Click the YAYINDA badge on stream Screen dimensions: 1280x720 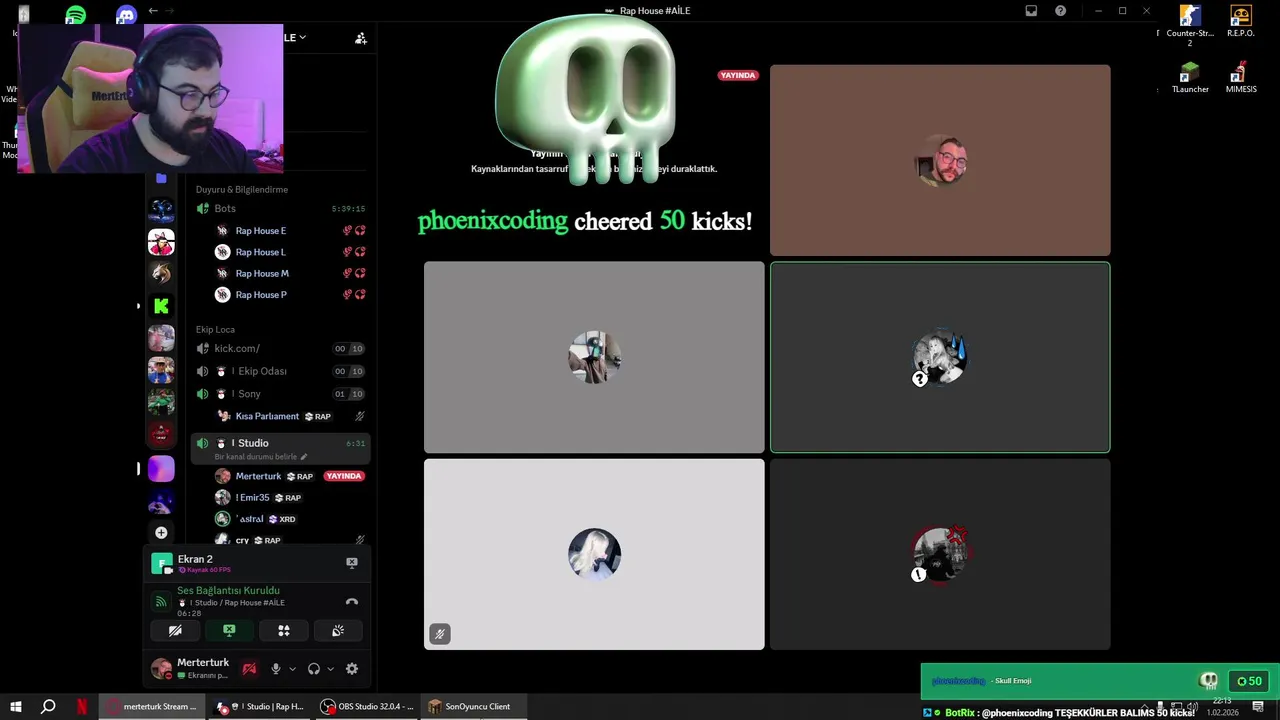[x=738, y=75]
